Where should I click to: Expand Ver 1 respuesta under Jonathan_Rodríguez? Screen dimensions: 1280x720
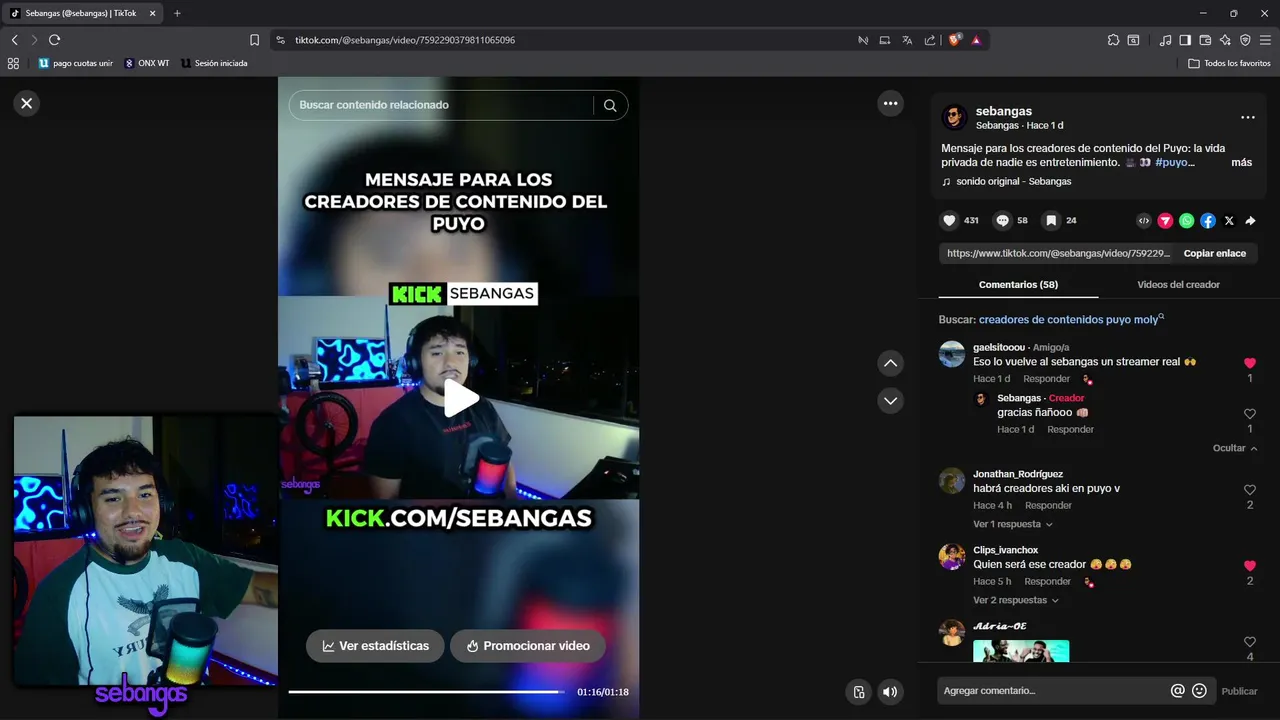(1013, 524)
